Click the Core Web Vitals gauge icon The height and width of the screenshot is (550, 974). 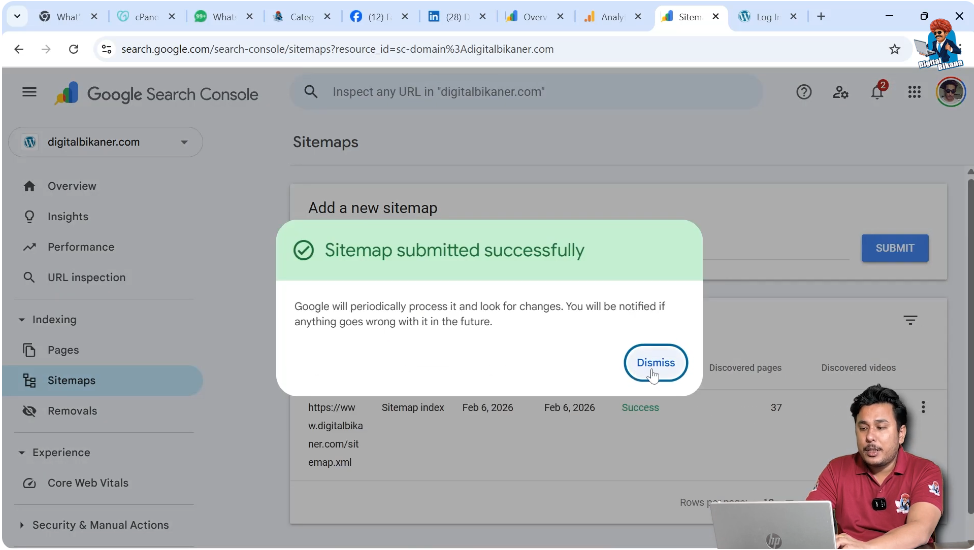click(29, 484)
